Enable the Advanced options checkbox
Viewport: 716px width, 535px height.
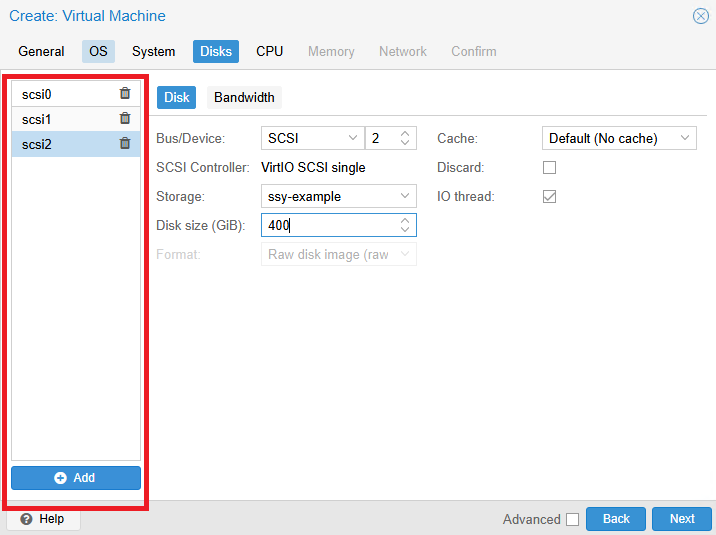572,519
